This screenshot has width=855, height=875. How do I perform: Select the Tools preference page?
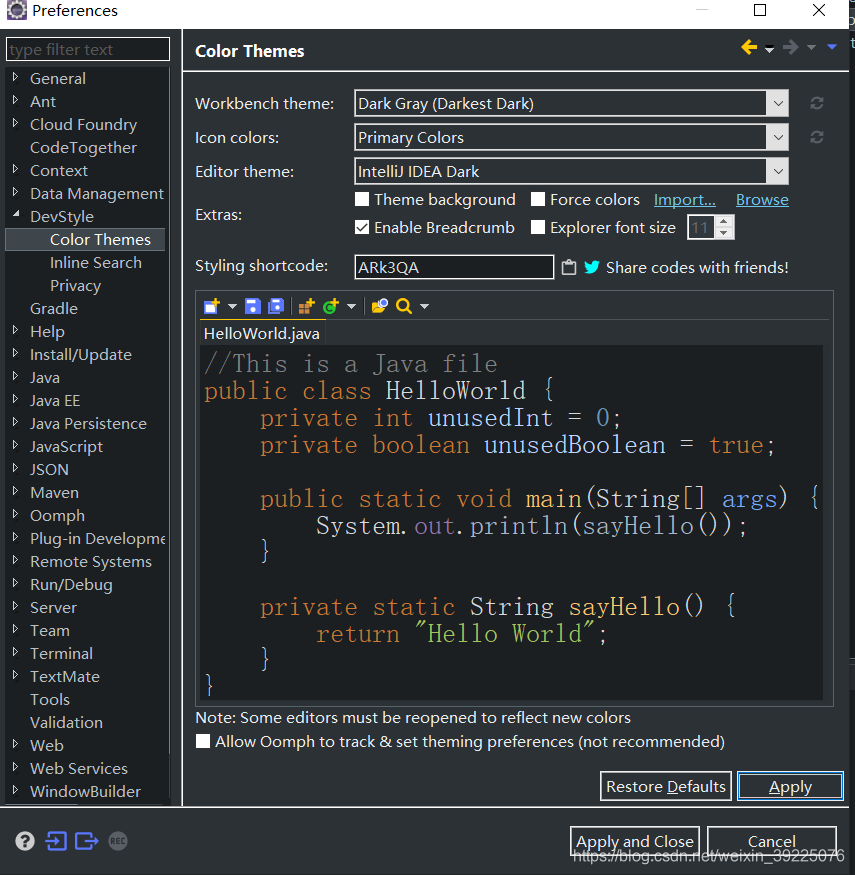coord(50,699)
